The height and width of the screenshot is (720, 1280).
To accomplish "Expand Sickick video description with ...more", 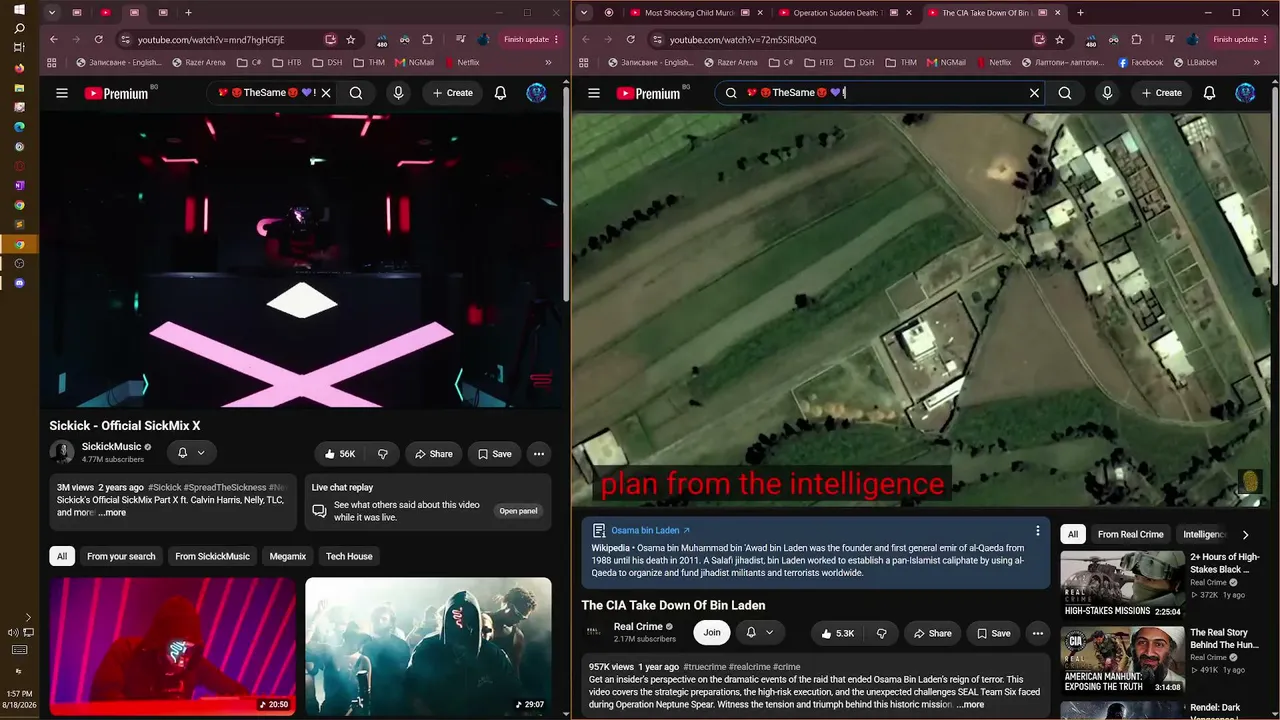I will (112, 513).
